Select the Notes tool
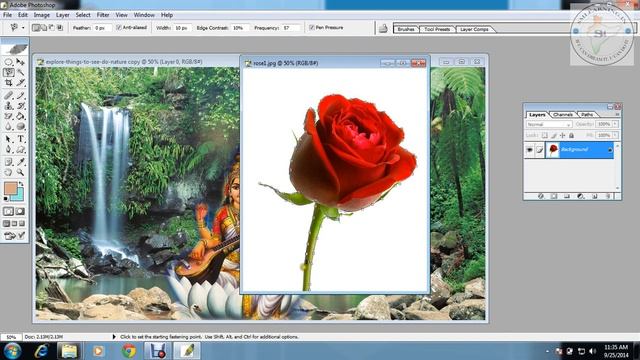The width and height of the screenshot is (640, 360). click(8, 162)
